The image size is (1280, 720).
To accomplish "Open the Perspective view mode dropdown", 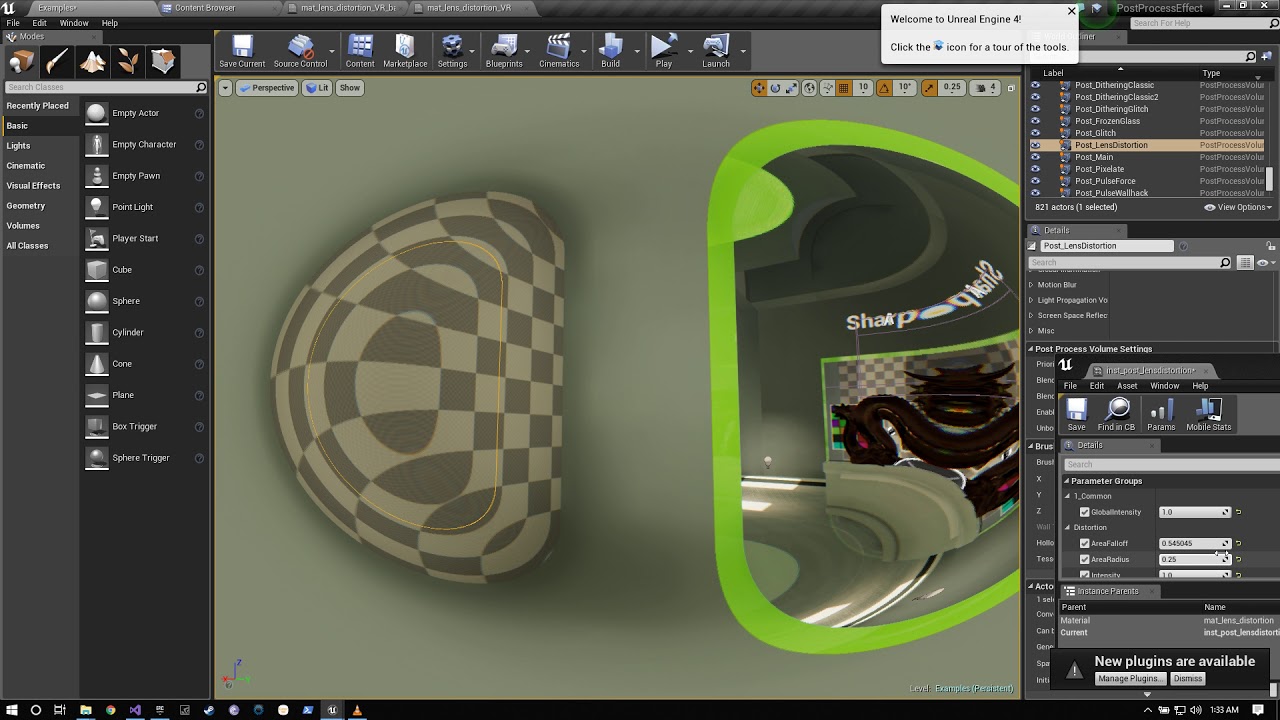I will click(267, 88).
